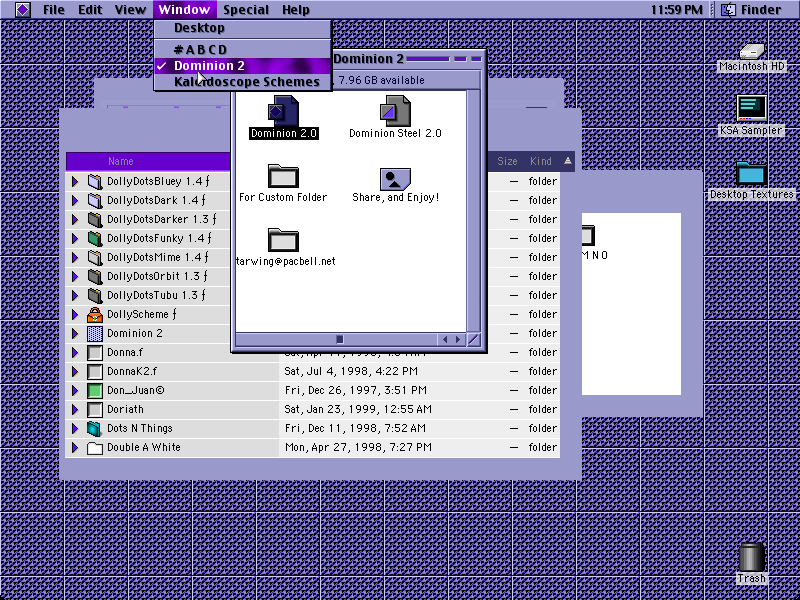Click the menu bar clock
This screenshot has width=800, height=600.
click(x=677, y=10)
